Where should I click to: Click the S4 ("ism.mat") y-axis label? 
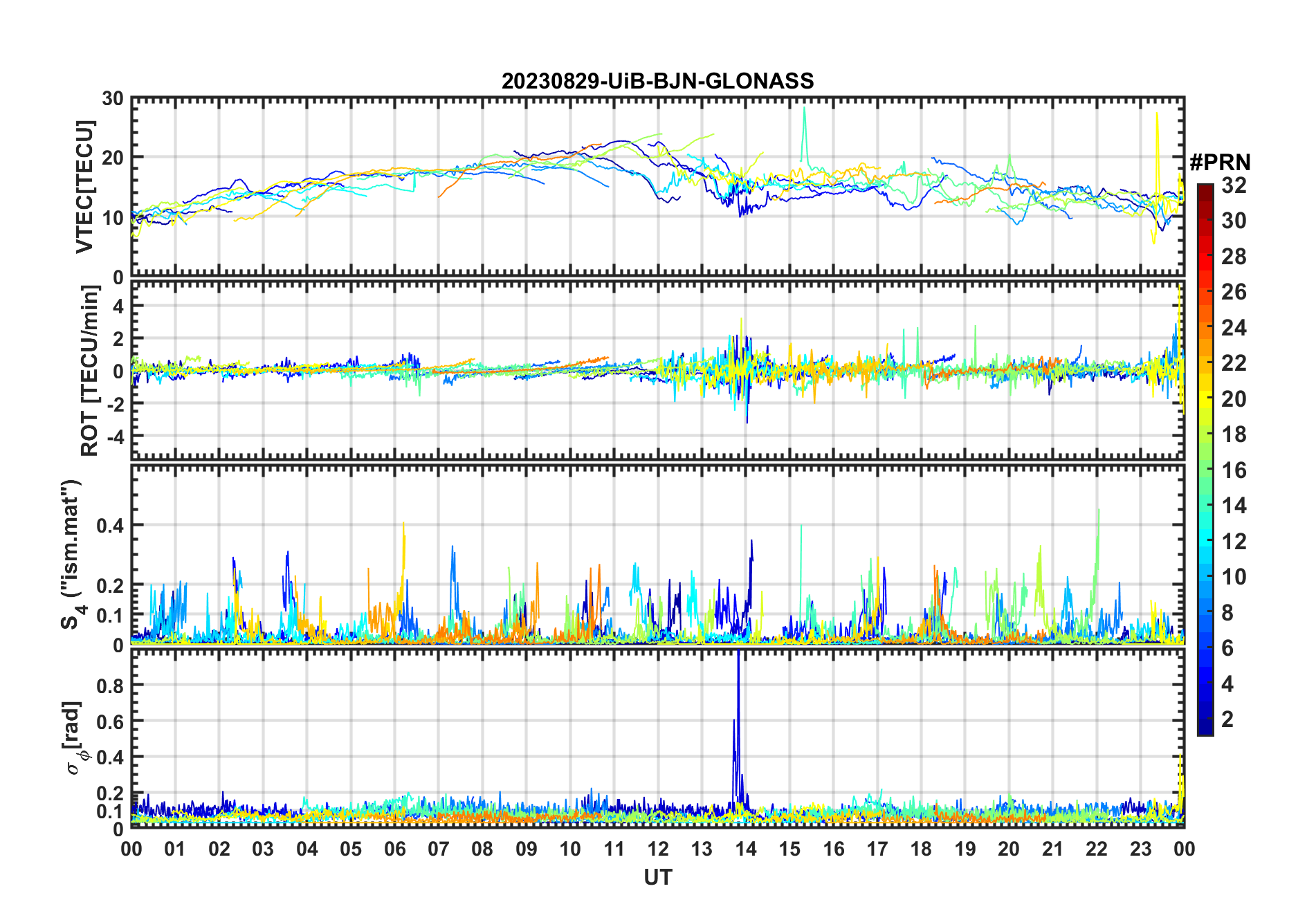(x=72, y=555)
